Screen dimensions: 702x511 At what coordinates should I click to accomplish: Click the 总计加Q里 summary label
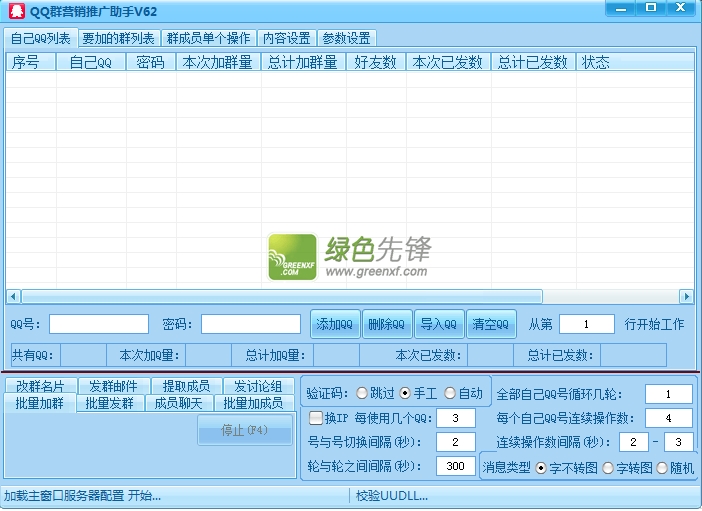point(275,355)
